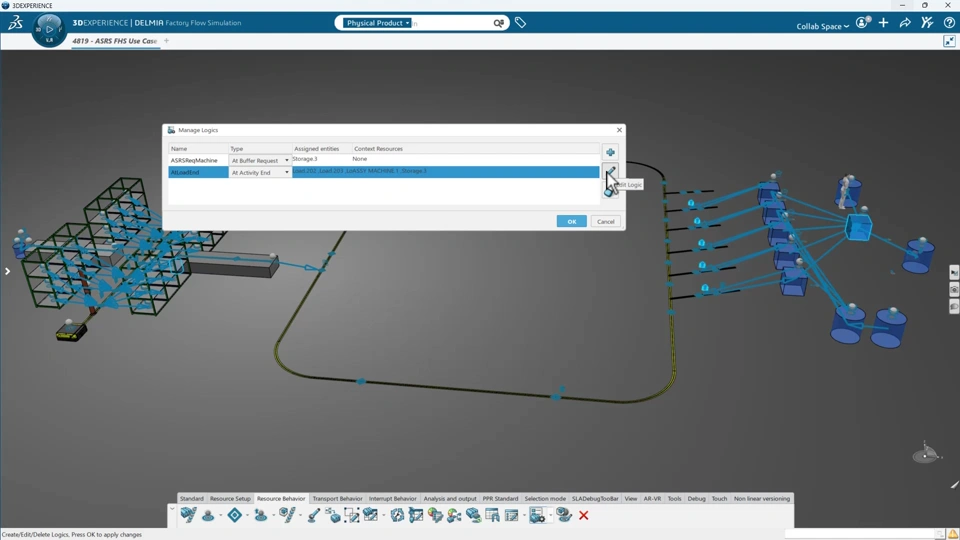Click the plus add icon in header
The width and height of the screenshot is (960, 540).
[x=883, y=23]
